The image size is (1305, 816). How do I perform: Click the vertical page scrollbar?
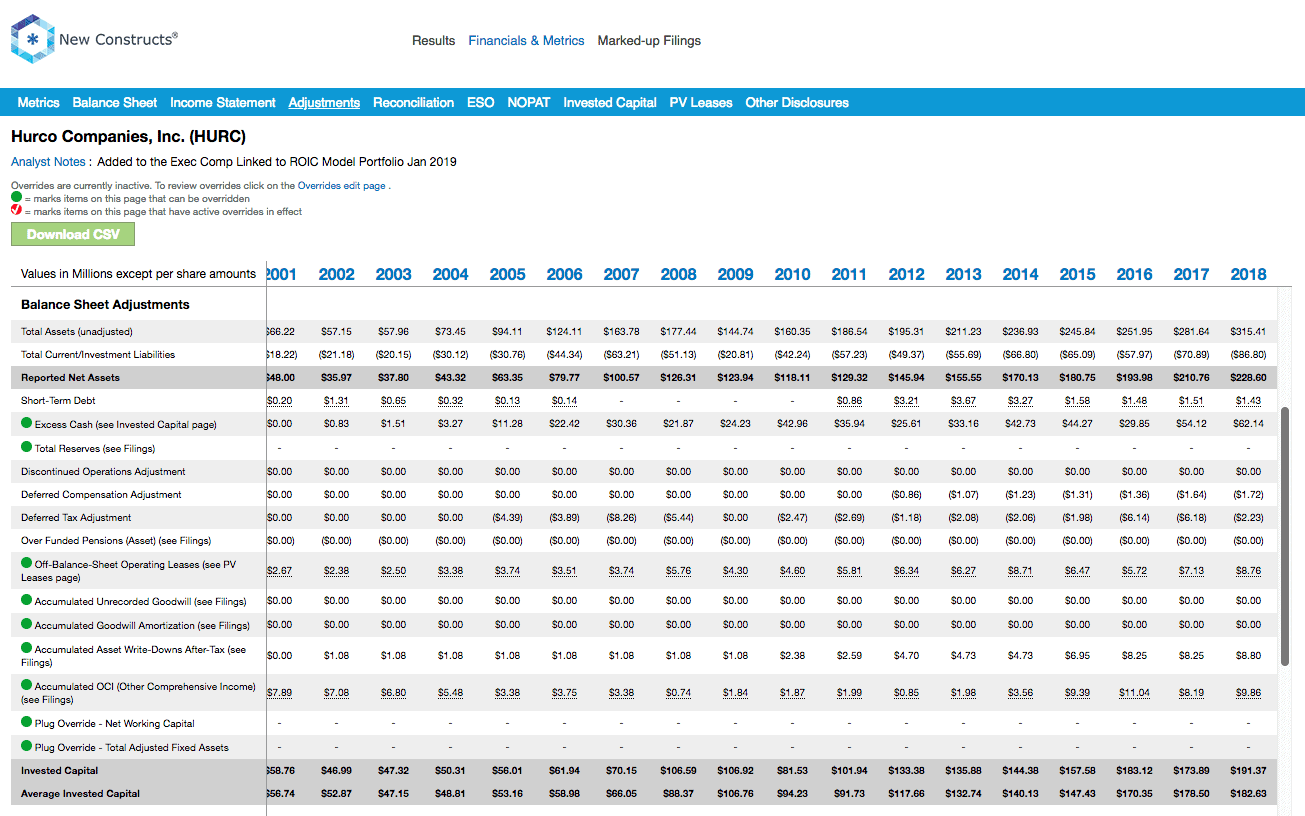tap(1286, 535)
